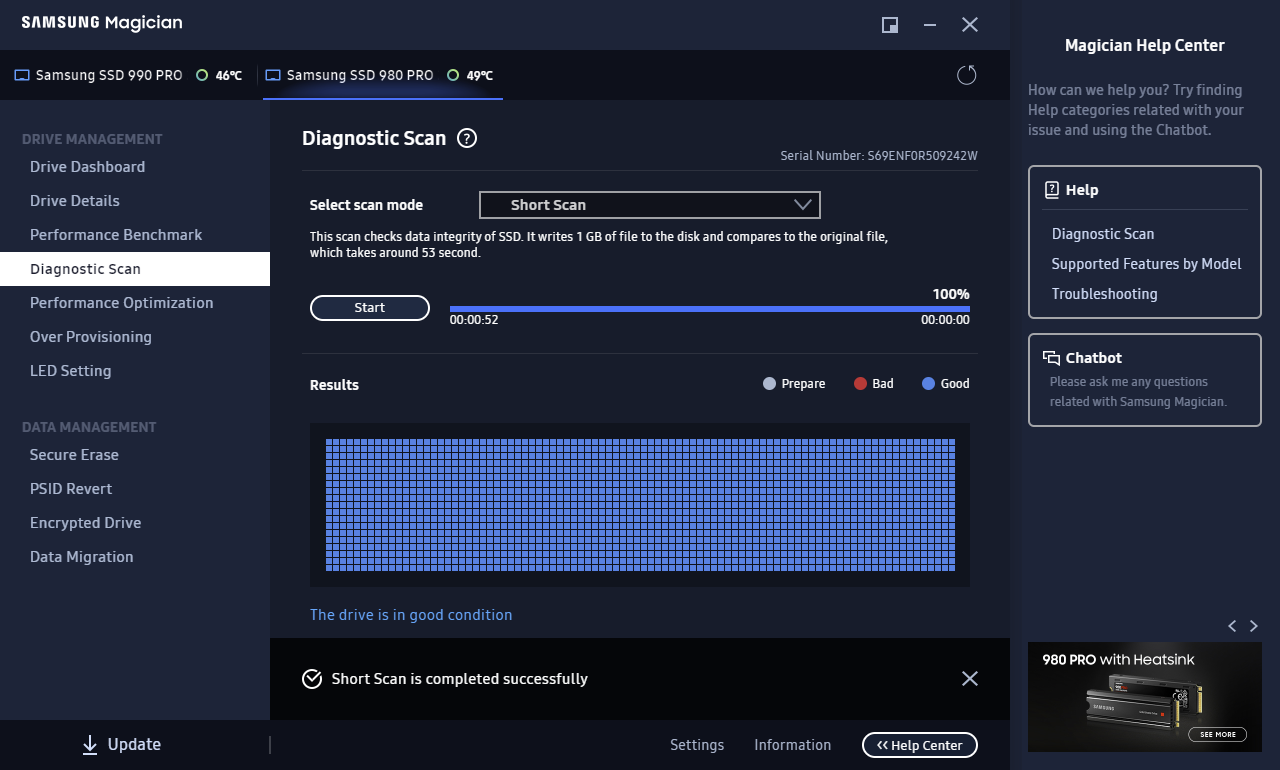
Task: Click the Magician Help Center title
Action: (x=1145, y=45)
